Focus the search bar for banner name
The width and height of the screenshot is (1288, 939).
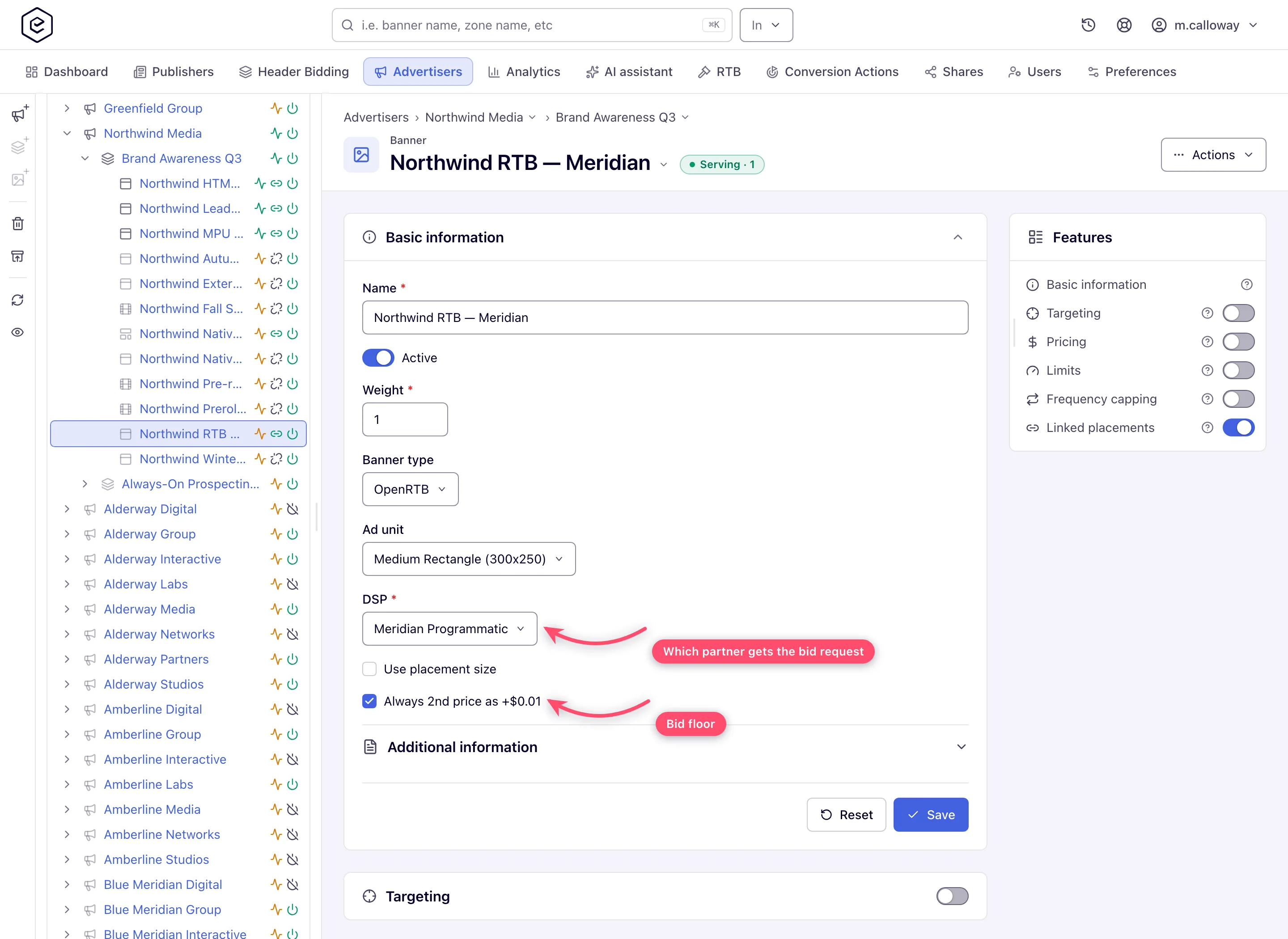click(x=531, y=25)
